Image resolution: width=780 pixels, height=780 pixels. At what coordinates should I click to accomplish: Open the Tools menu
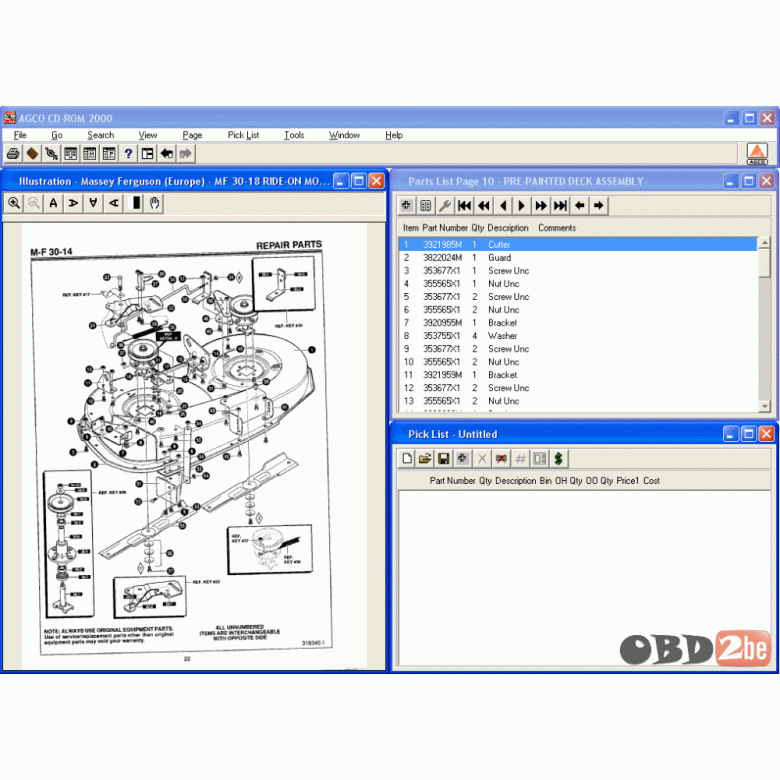point(294,135)
